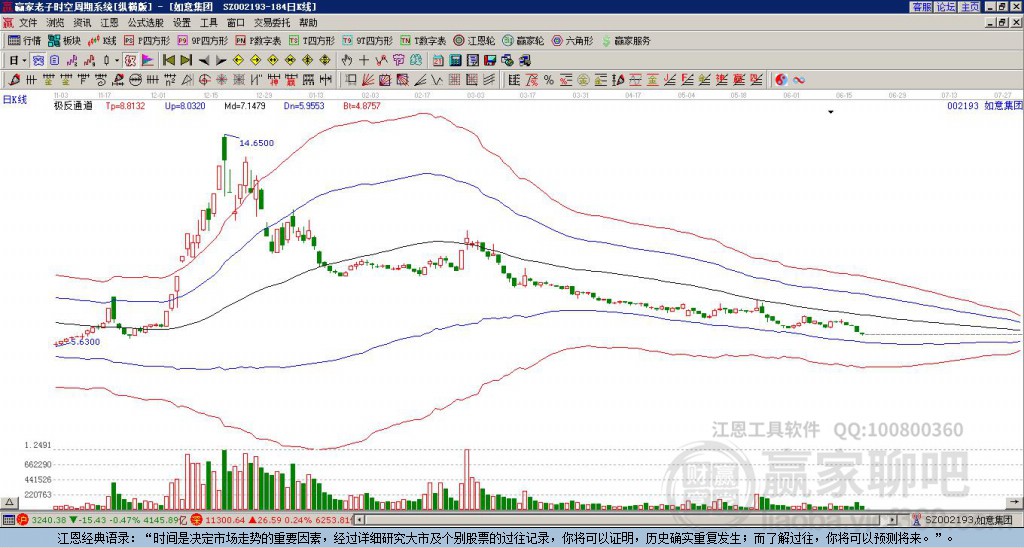Click the status bar grid icon
The height and width of the screenshot is (548, 1024).
tap(8, 520)
